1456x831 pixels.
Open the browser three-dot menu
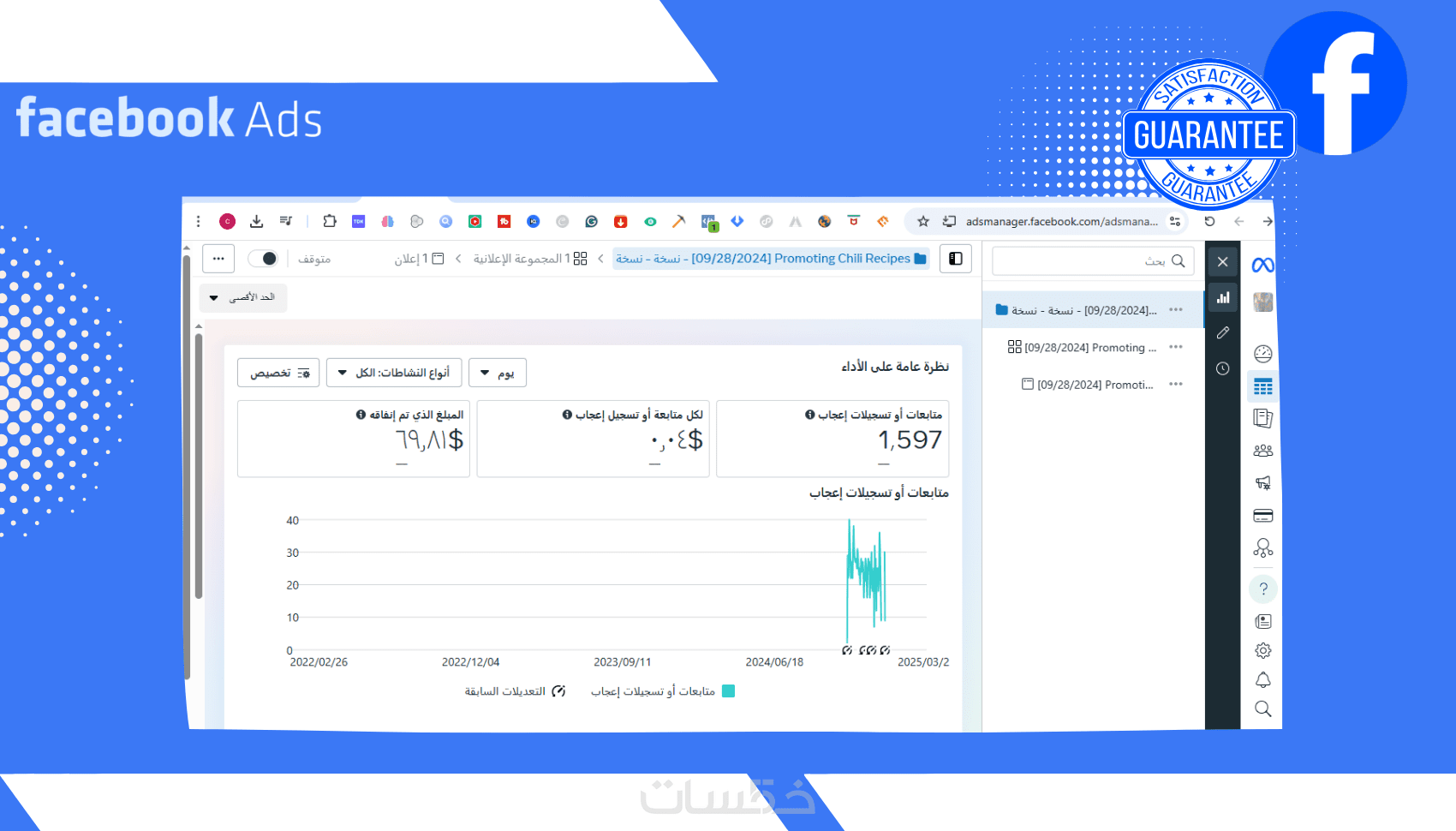[198, 221]
